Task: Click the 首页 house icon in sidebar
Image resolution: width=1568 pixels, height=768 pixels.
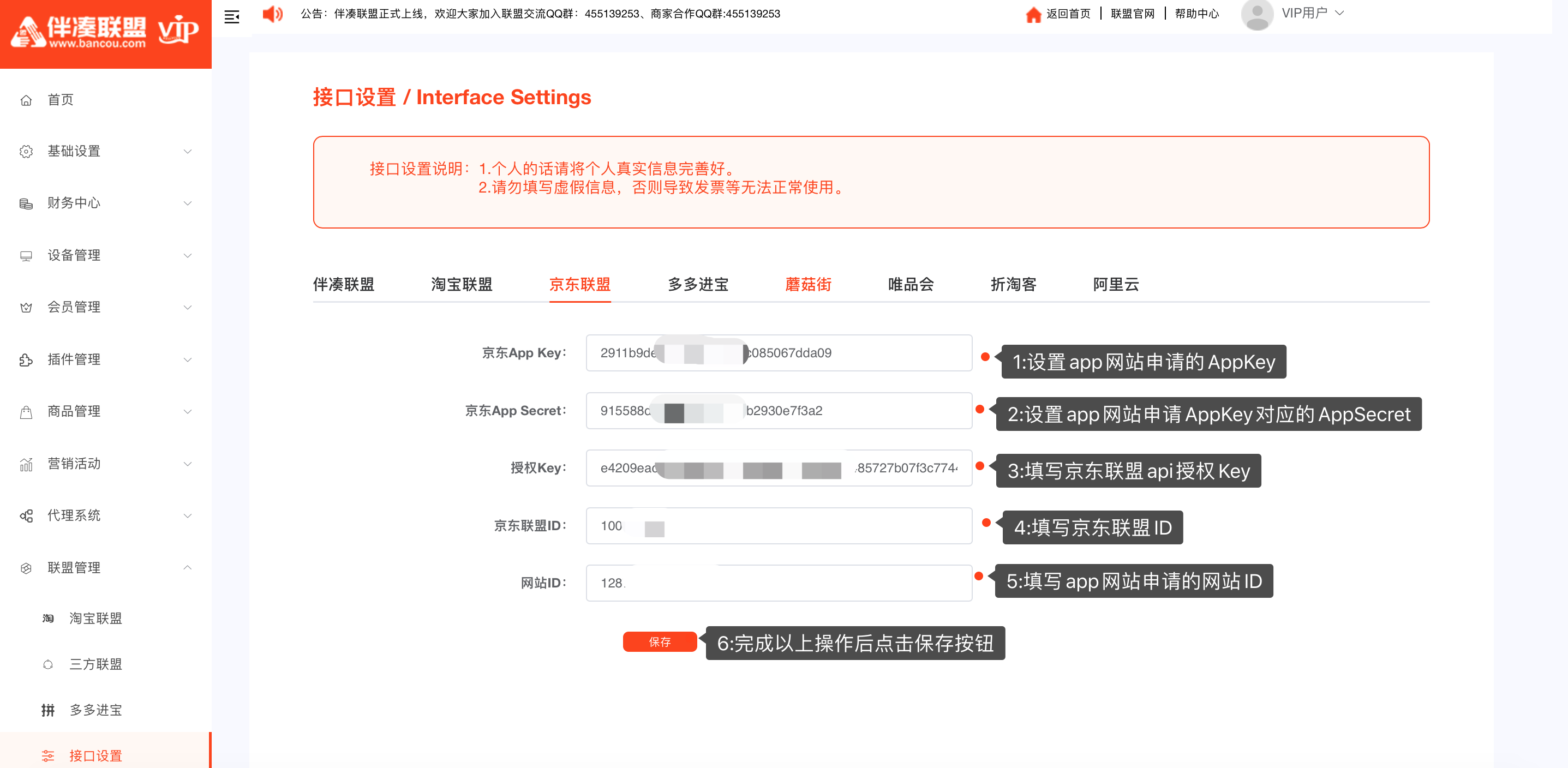Action: click(26, 100)
